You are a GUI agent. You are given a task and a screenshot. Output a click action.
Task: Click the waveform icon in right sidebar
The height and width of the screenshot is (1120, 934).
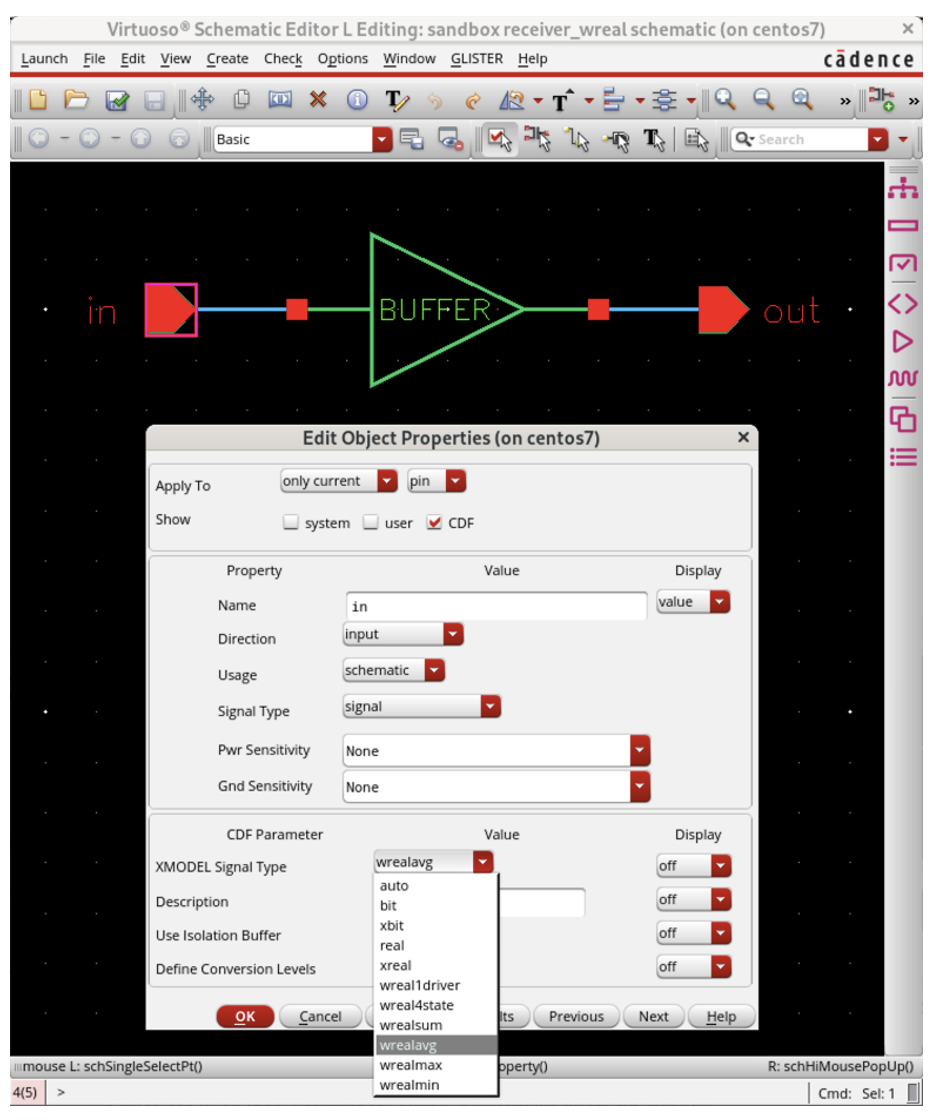click(902, 379)
